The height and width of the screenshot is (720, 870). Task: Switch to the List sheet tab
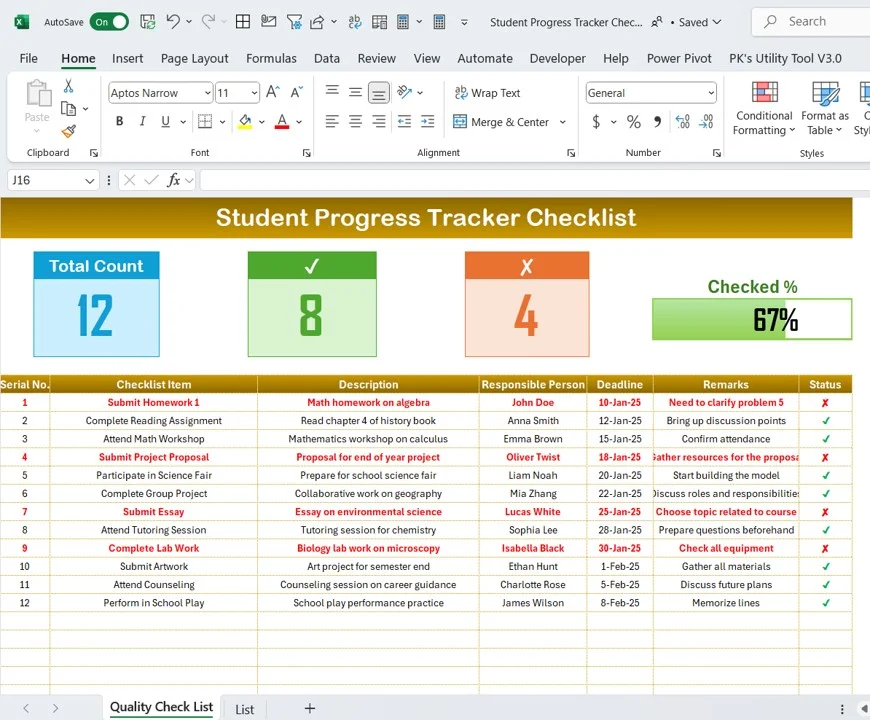click(244, 709)
